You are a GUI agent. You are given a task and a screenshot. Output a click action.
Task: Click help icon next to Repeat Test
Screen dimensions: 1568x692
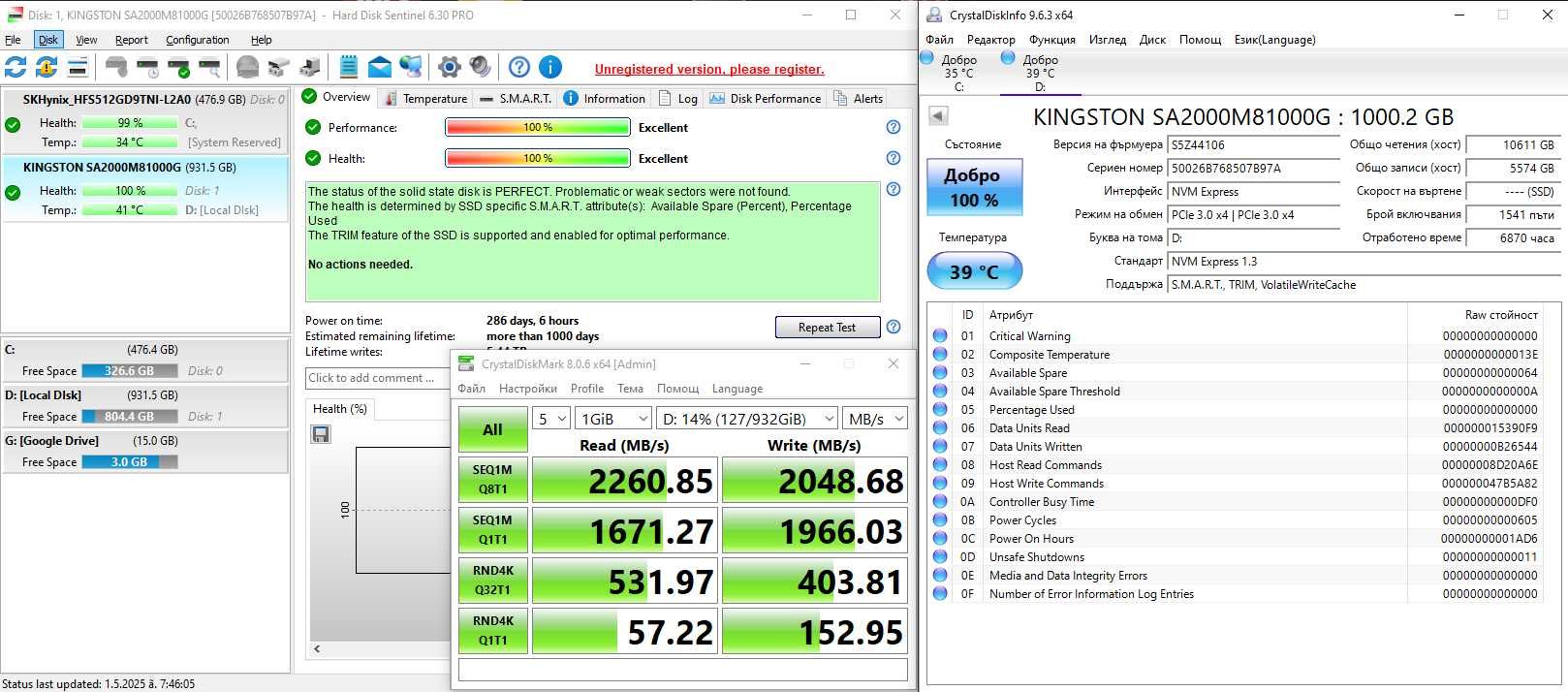894,327
